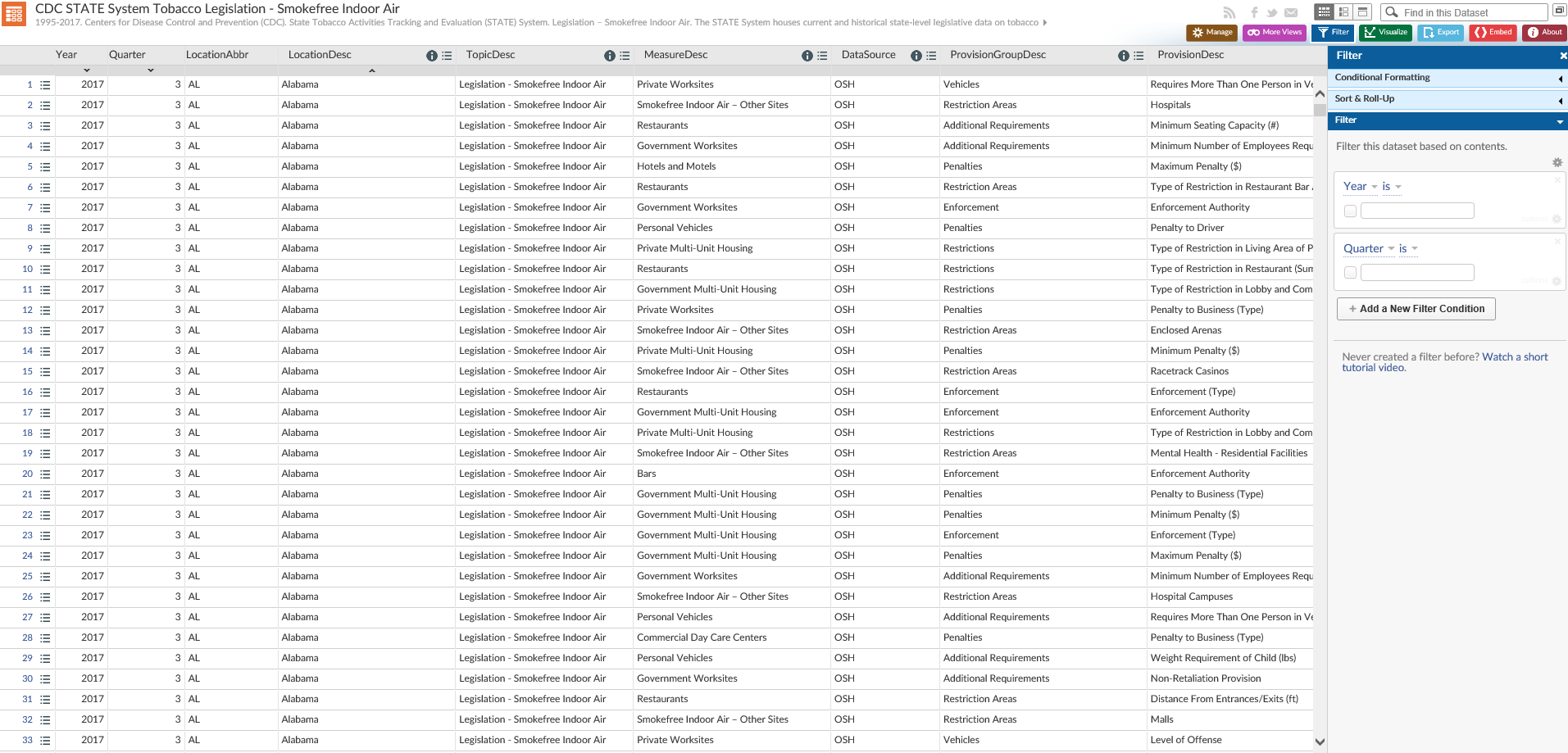Open LocationDesc column menu
This screenshot has height=753, width=1568.
pos(447,56)
